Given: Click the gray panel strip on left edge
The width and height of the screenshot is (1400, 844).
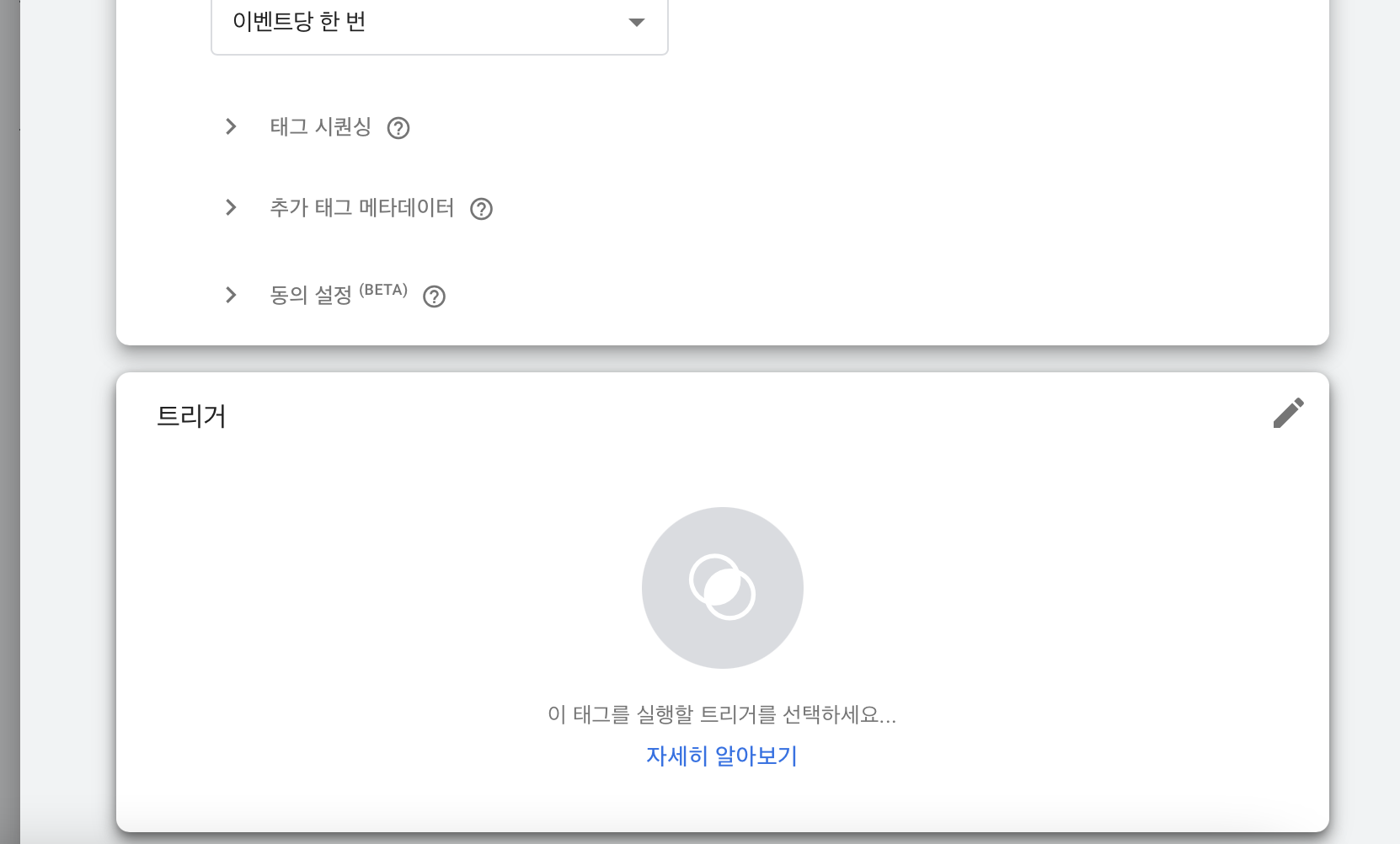Looking at the screenshot, I should click(8, 421).
